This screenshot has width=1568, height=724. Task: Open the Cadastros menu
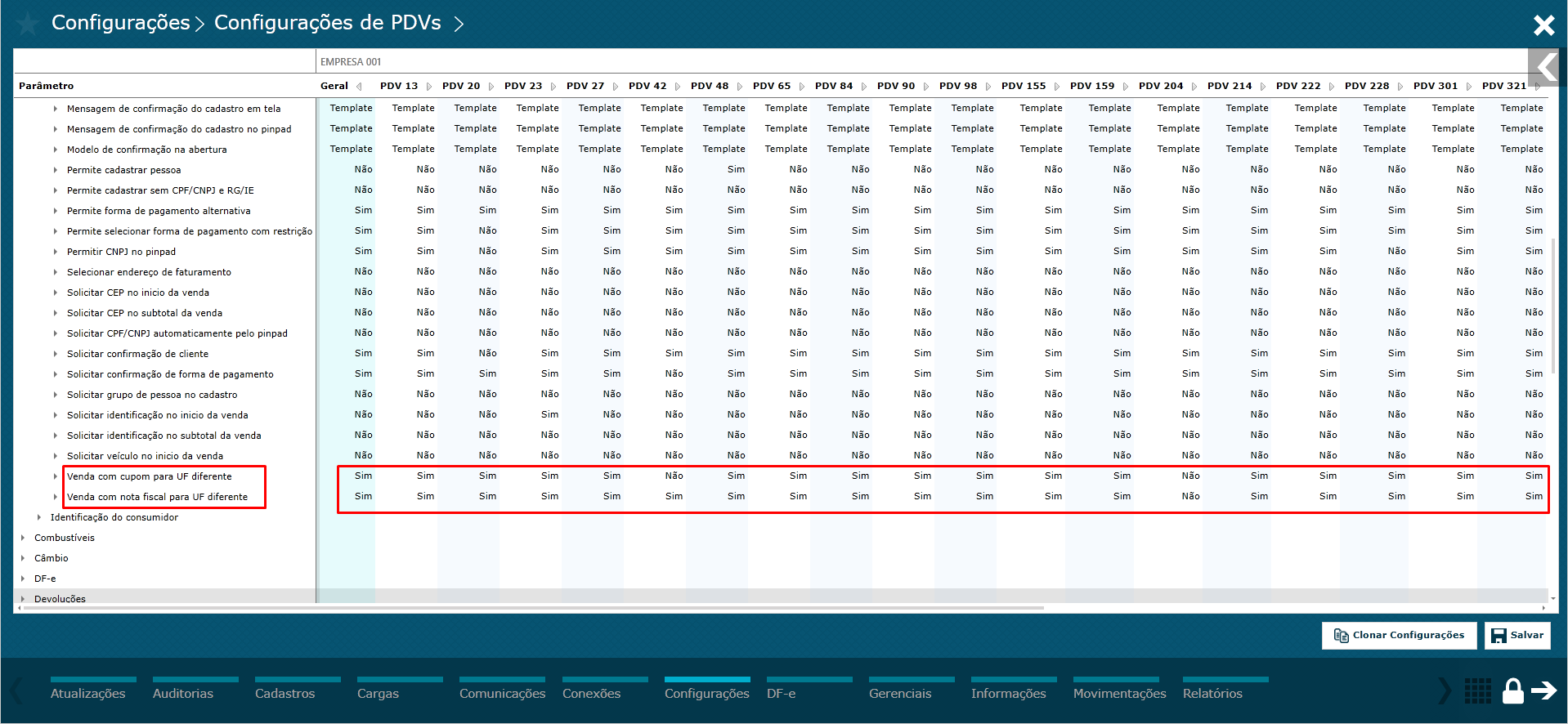coord(284,693)
